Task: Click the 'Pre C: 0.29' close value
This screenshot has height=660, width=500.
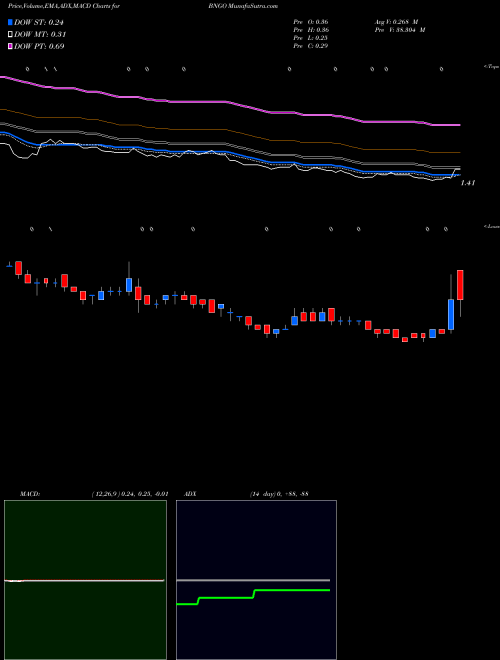Action: 311,46
